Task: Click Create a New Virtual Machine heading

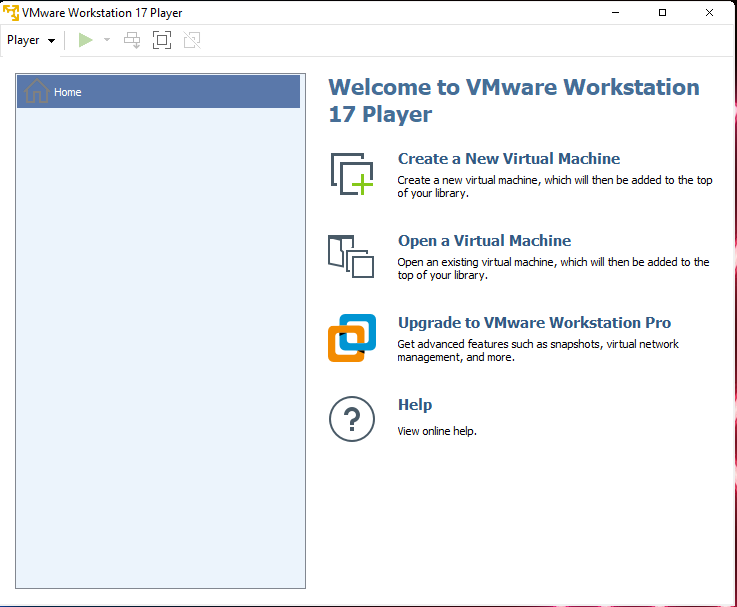Action: [x=509, y=159]
